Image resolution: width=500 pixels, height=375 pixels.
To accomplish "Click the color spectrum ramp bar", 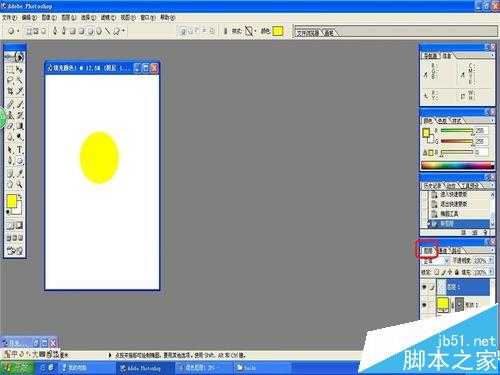I will click(457, 165).
